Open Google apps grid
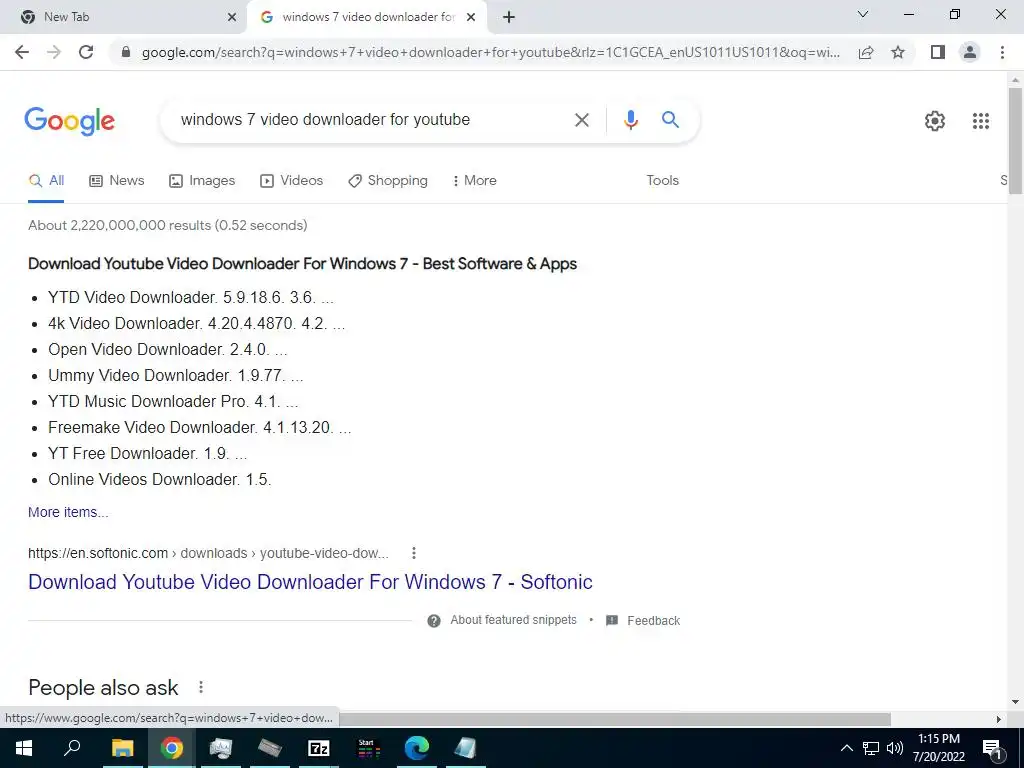1024x768 pixels. (x=980, y=121)
